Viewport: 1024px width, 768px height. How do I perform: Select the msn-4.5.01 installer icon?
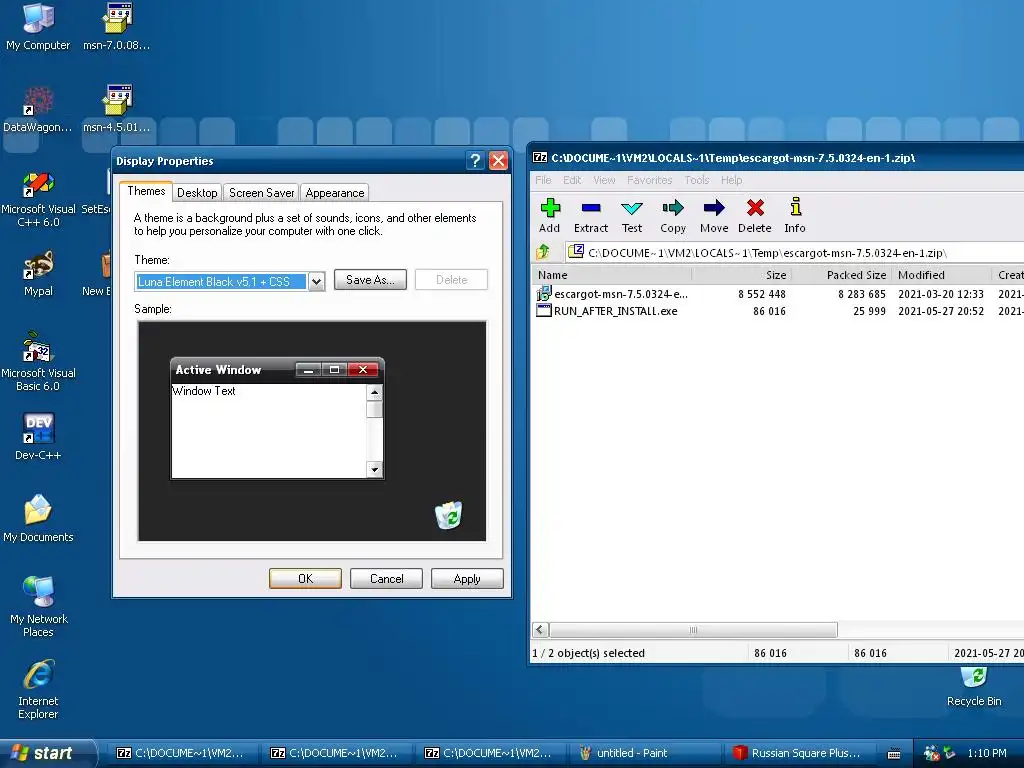(x=117, y=108)
